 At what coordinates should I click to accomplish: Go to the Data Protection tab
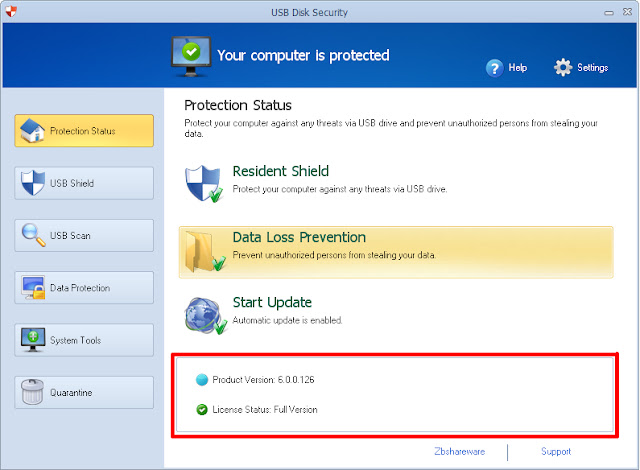click(84, 288)
